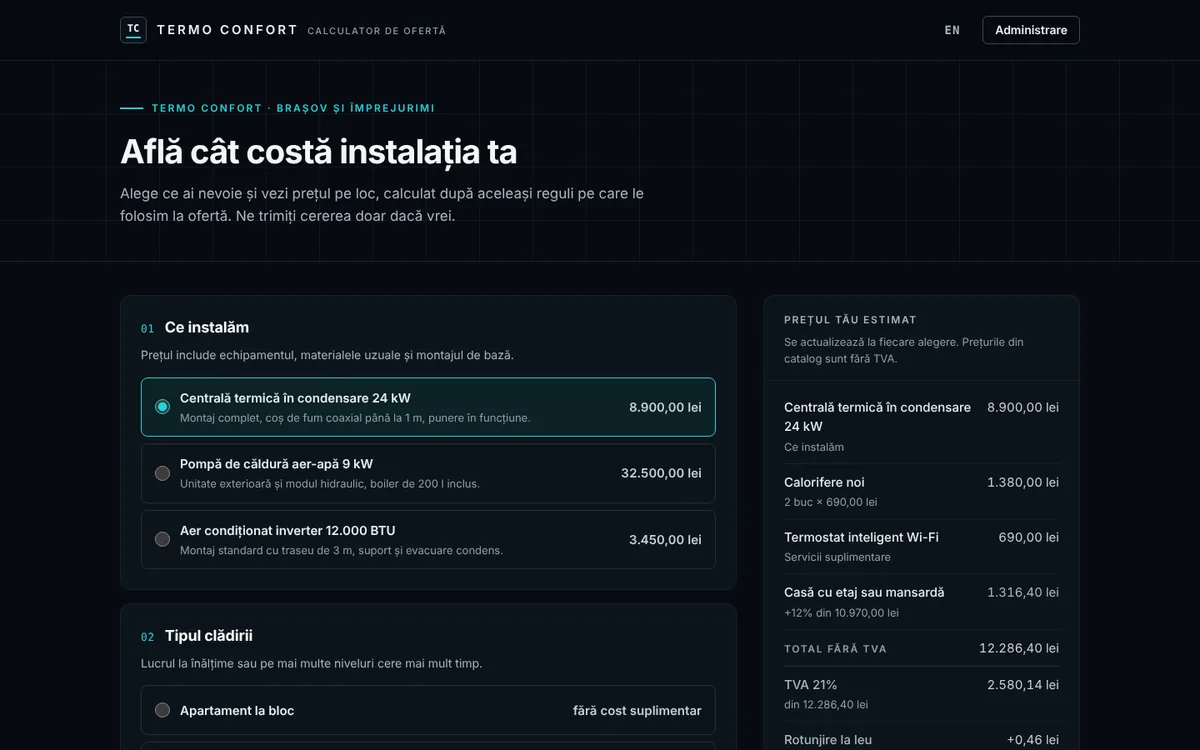Click the 32.500,00 lei option price
1200x750 pixels.
point(661,473)
